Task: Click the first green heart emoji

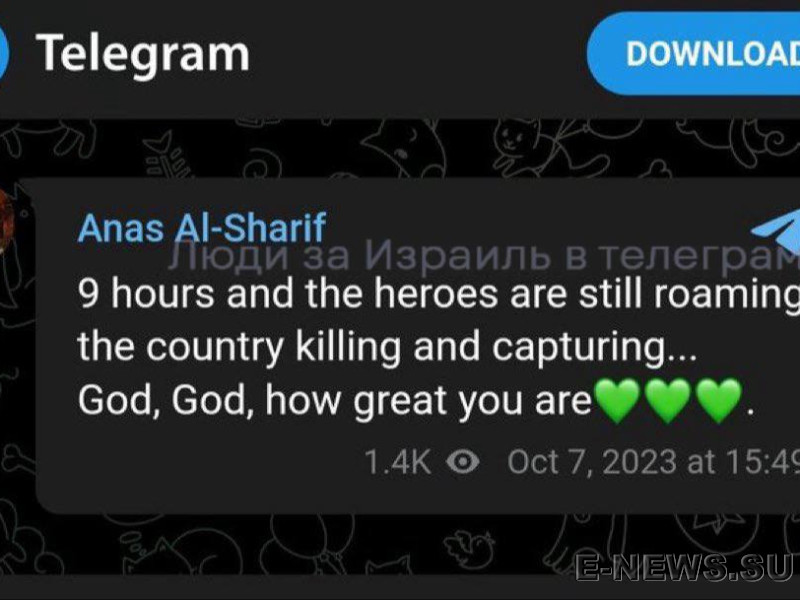Action: click(x=618, y=401)
